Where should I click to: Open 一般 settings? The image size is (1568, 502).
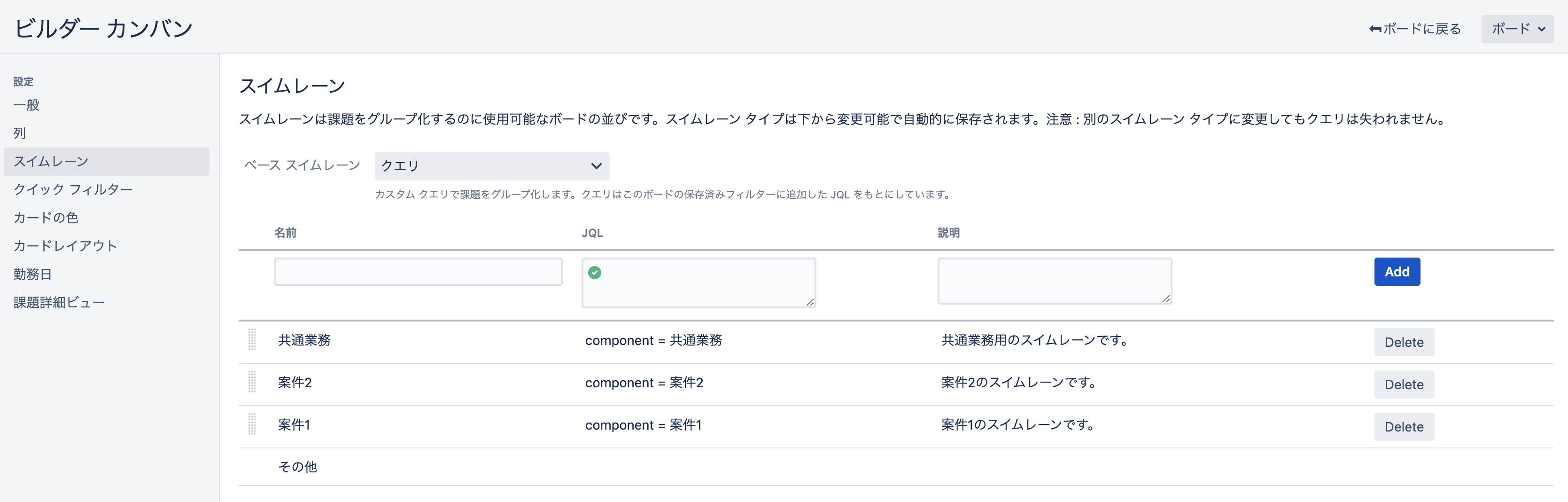26,105
